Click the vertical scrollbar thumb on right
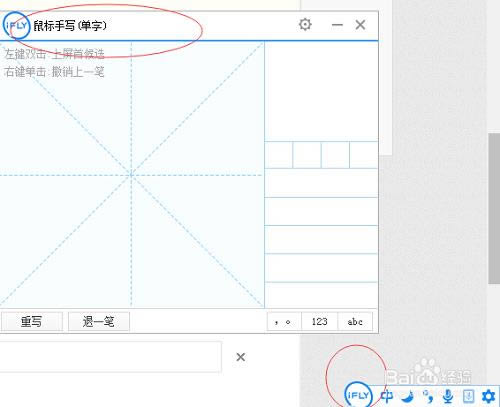The image size is (500, 407). (x=494, y=208)
